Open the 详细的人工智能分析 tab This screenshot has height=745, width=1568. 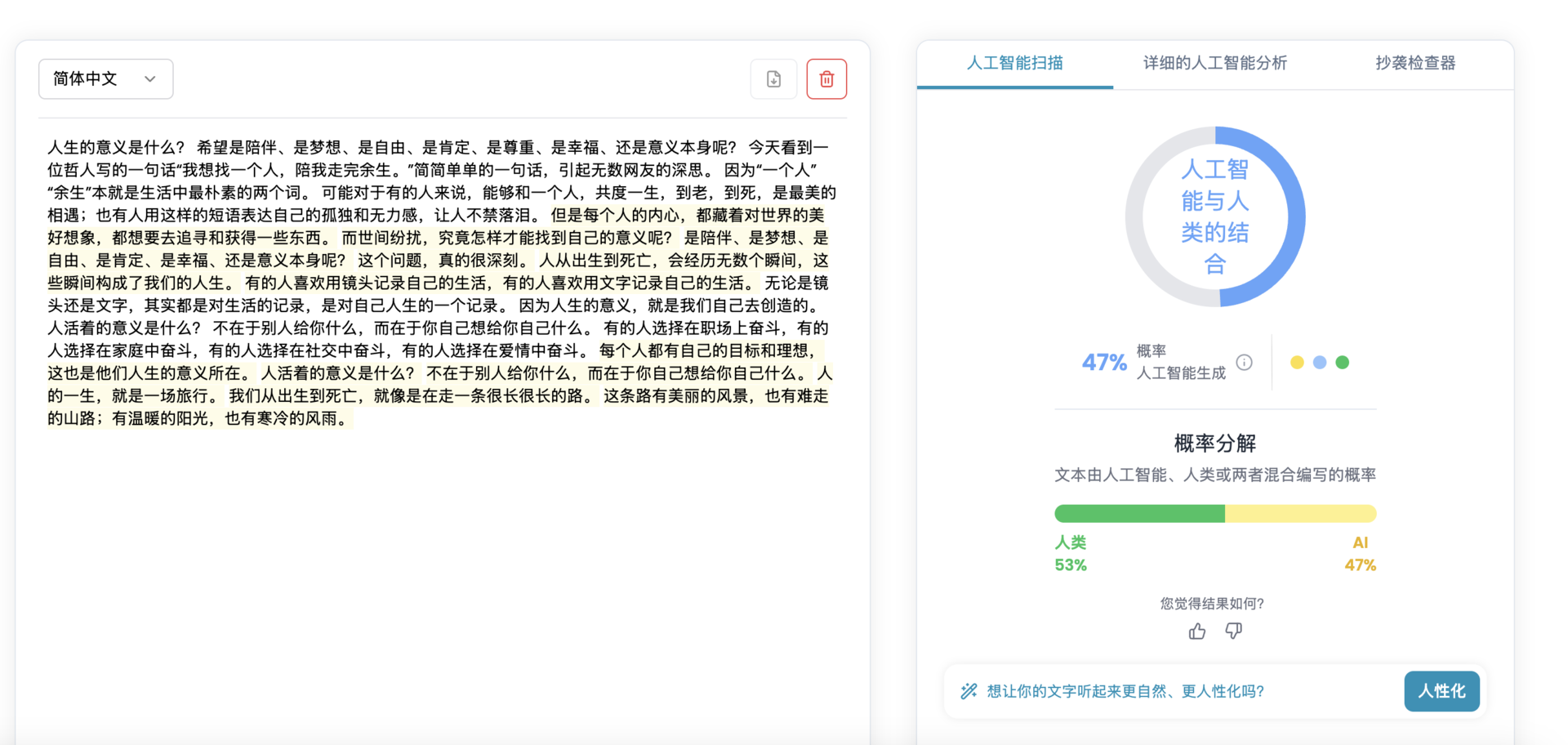pos(1214,64)
